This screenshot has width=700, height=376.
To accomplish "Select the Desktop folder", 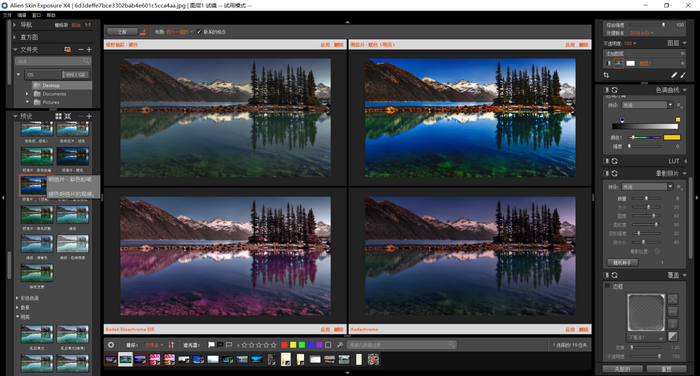I will [61, 85].
